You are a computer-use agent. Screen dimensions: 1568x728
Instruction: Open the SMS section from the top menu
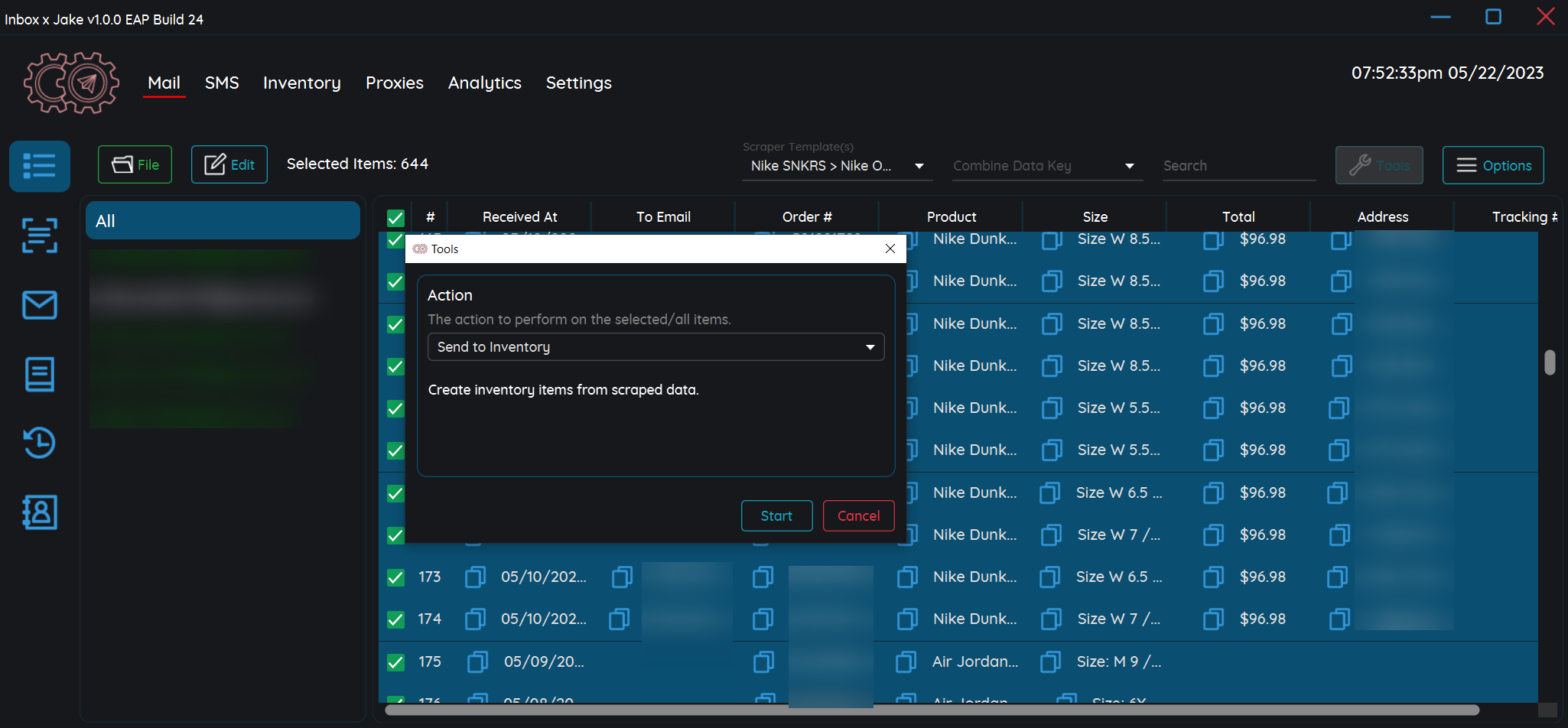click(x=222, y=83)
